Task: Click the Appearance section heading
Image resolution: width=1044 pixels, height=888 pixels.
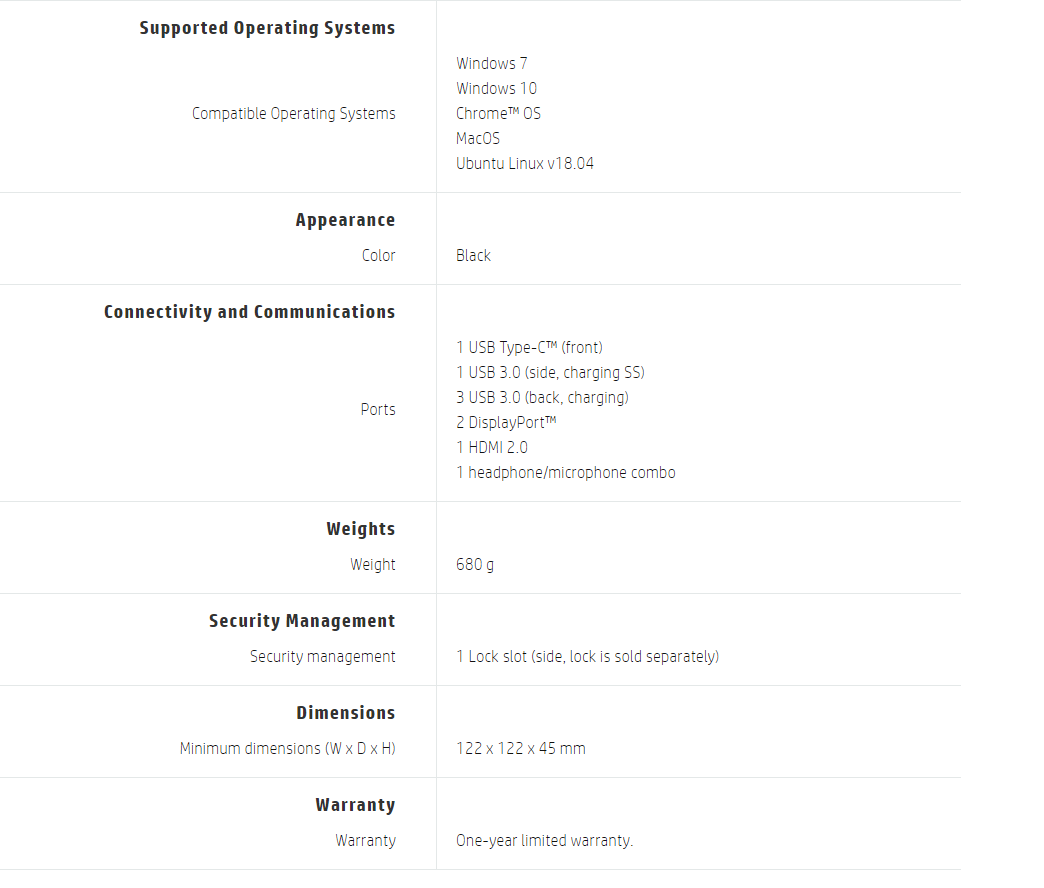Action: point(345,220)
